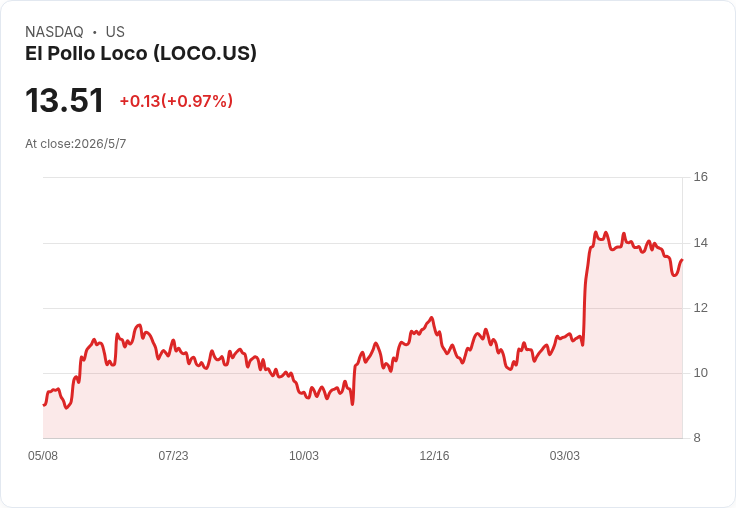Viewport: 736px width, 508px height.
Task: Click the US market label
Action: (x=115, y=32)
